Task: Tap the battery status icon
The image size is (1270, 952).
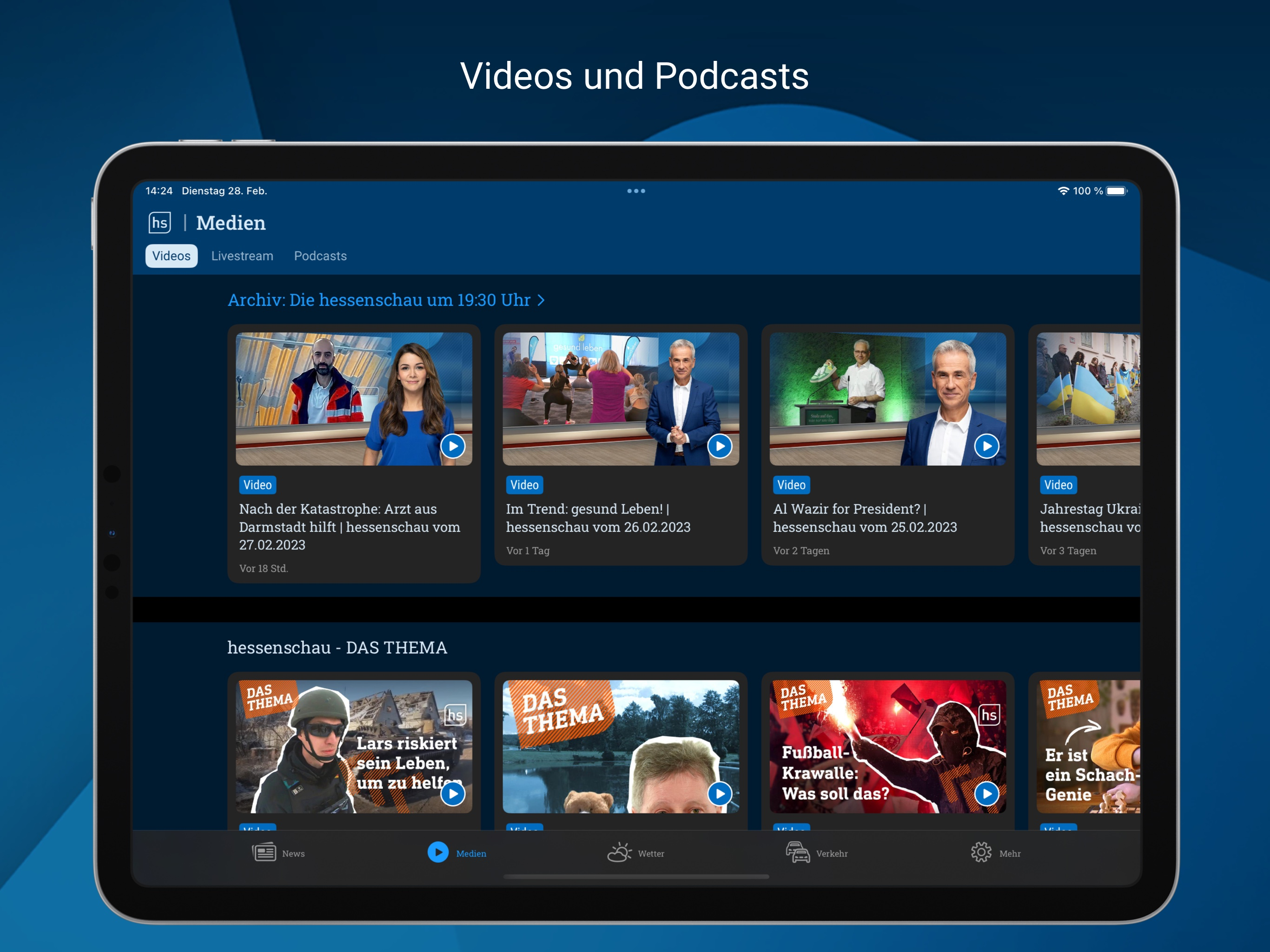Action: (x=1117, y=191)
